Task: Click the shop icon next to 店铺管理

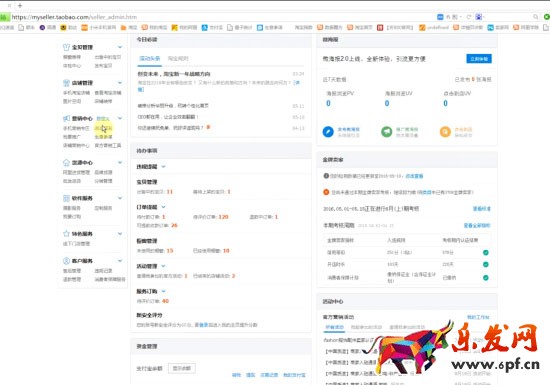Action: click(x=66, y=83)
